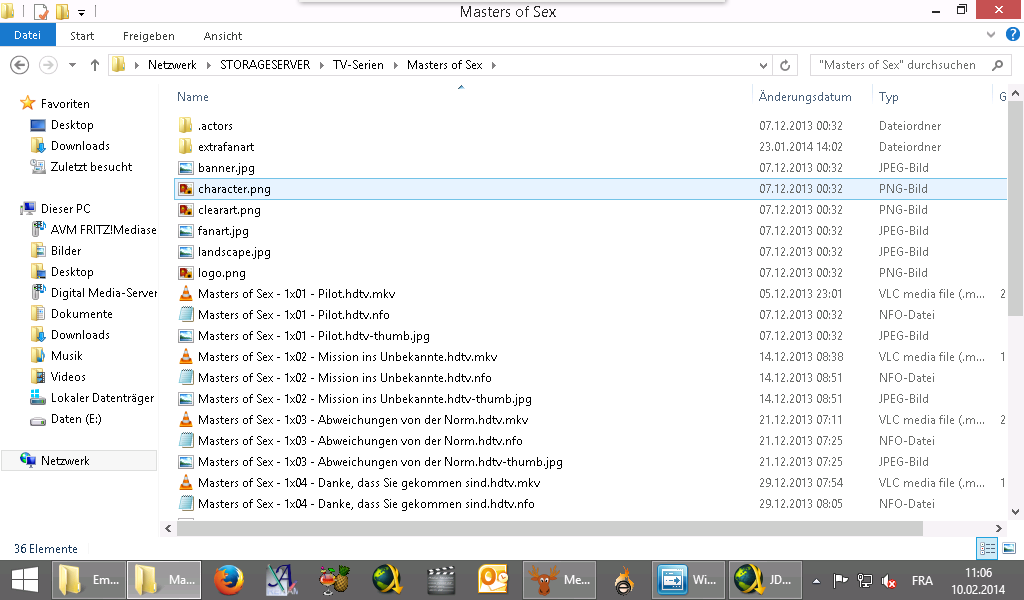Expand the arrow after Masters of Sex breadcrumb
Viewport: 1024px width, 600px height.
494,65
